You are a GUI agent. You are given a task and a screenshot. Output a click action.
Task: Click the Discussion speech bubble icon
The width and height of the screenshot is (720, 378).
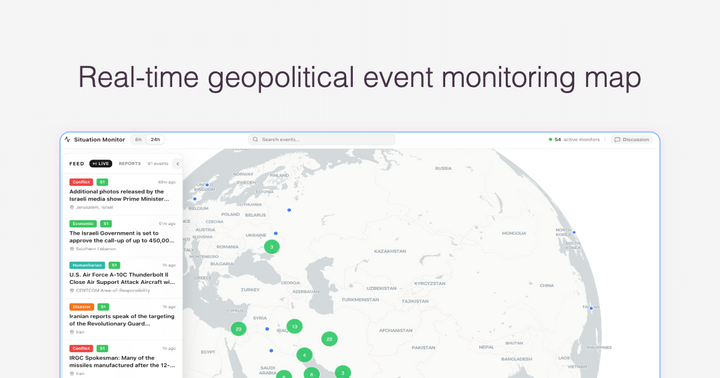617,140
